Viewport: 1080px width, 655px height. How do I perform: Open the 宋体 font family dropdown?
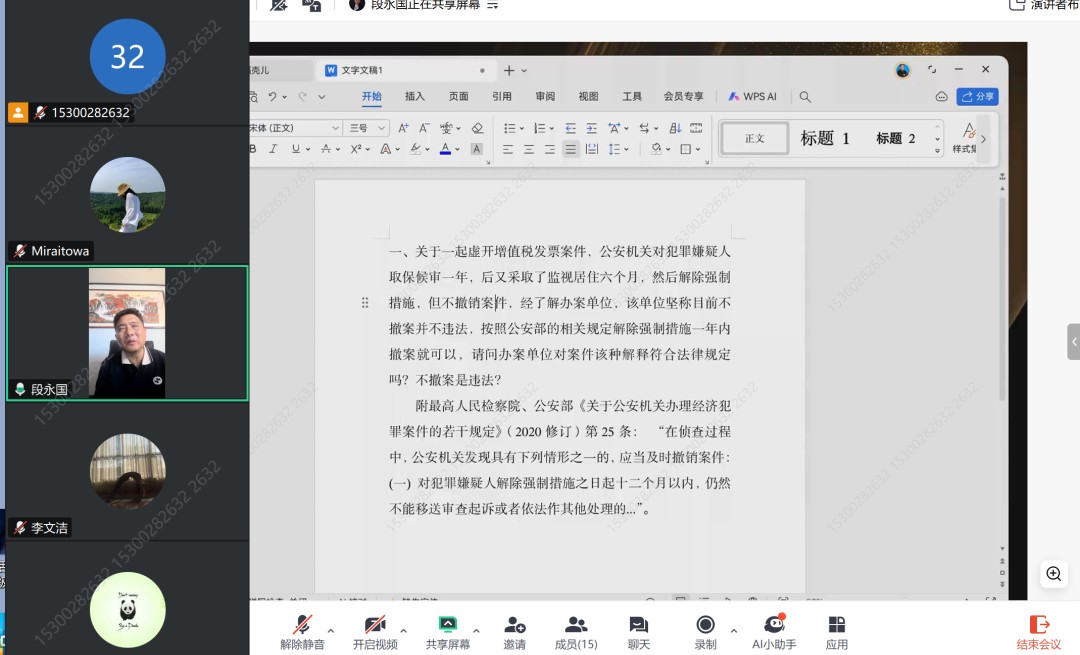pyautogui.click(x=290, y=128)
